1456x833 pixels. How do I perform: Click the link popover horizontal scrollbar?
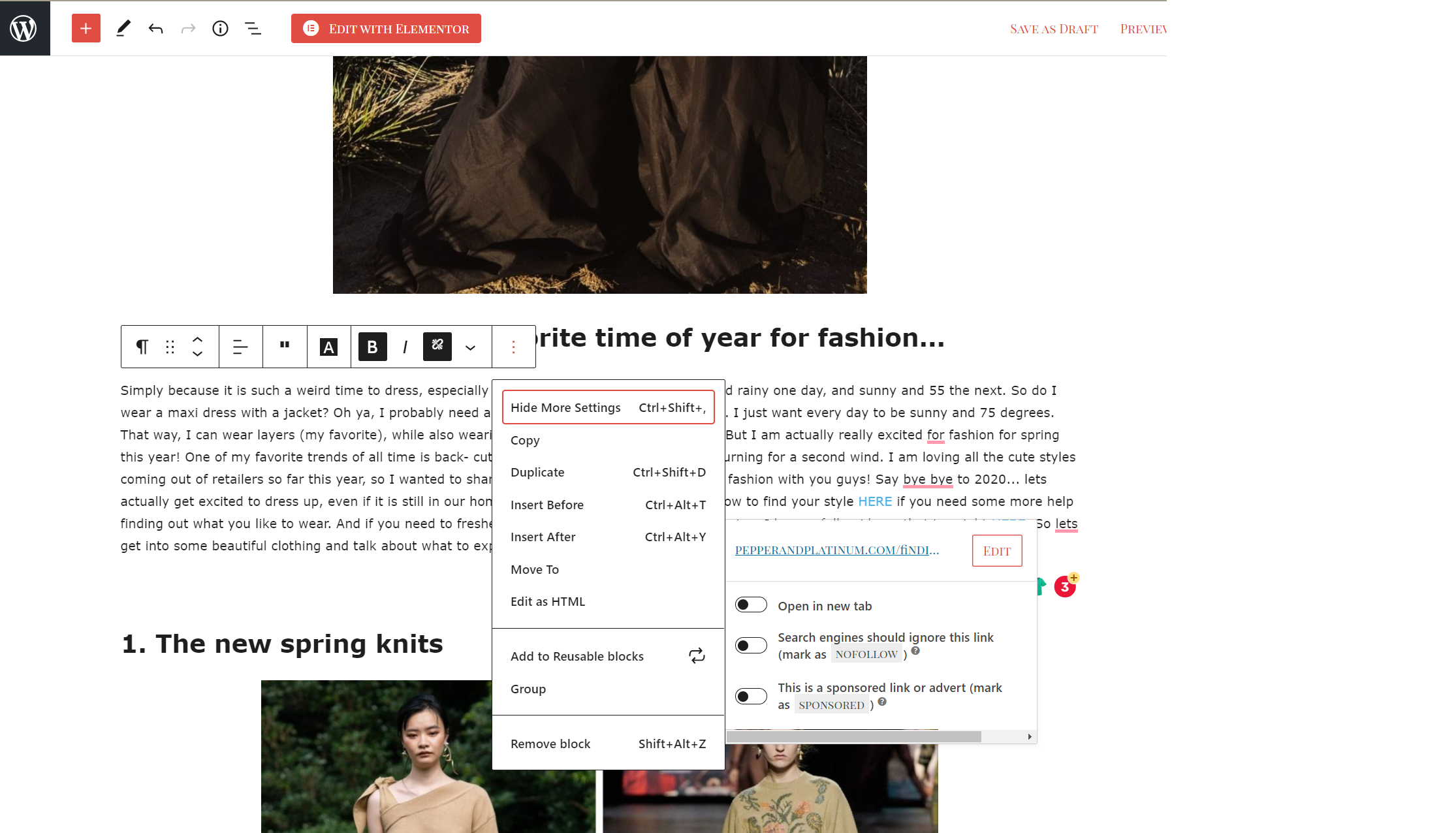[854, 736]
